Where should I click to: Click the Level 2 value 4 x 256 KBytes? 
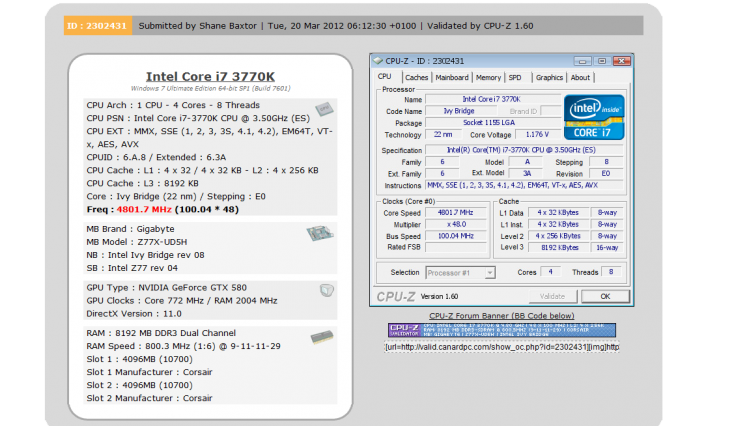point(558,236)
